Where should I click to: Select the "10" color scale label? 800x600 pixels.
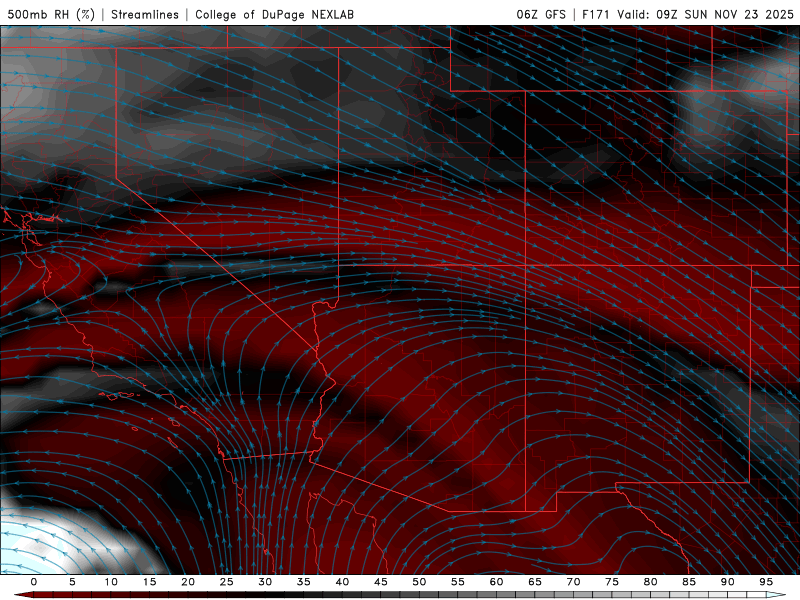tap(111, 582)
